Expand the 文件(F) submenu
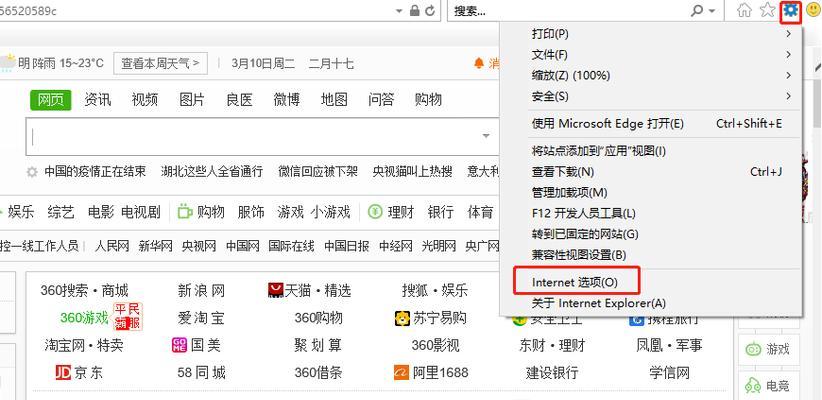This screenshot has height=400, width=822. (x=788, y=55)
